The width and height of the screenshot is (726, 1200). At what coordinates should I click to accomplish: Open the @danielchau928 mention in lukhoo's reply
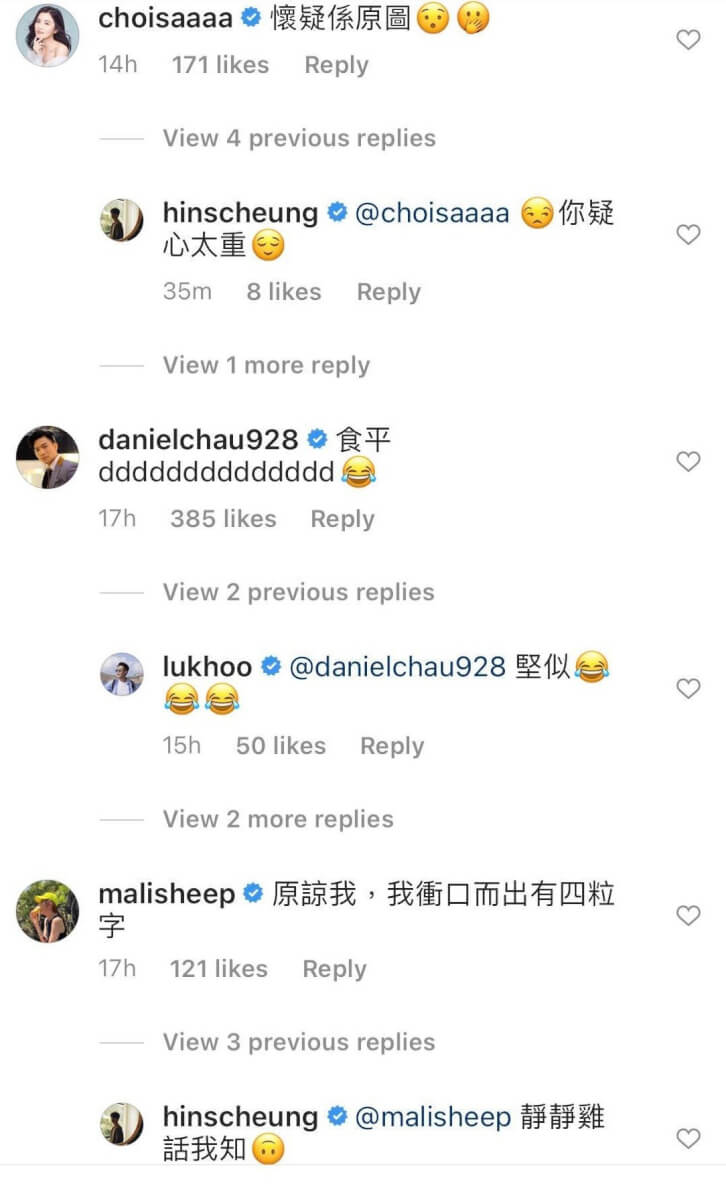(397, 667)
